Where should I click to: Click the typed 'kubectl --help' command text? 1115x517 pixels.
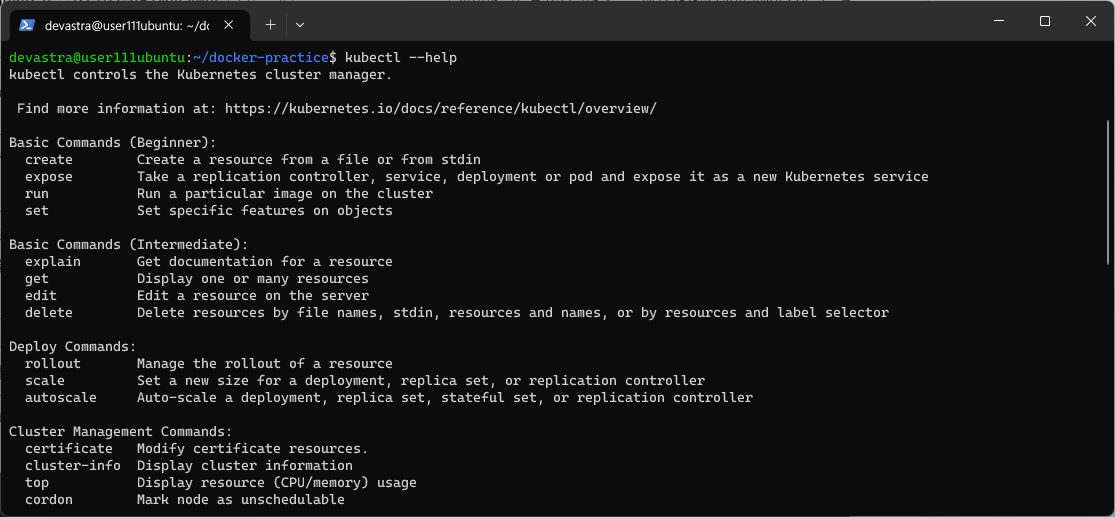400,58
